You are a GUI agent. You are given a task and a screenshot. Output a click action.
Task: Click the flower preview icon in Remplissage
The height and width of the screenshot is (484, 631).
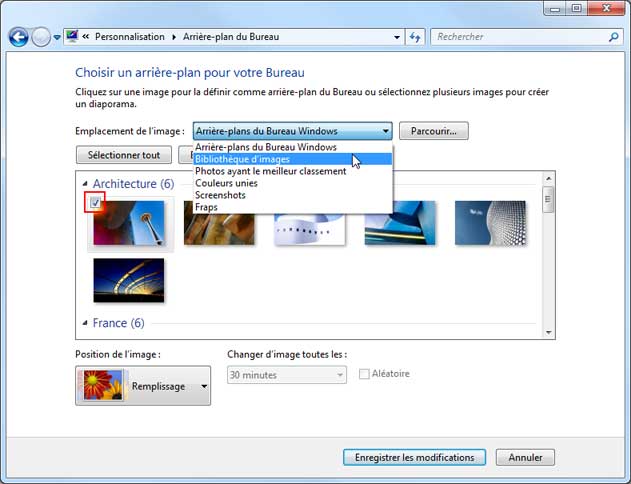tap(103, 385)
